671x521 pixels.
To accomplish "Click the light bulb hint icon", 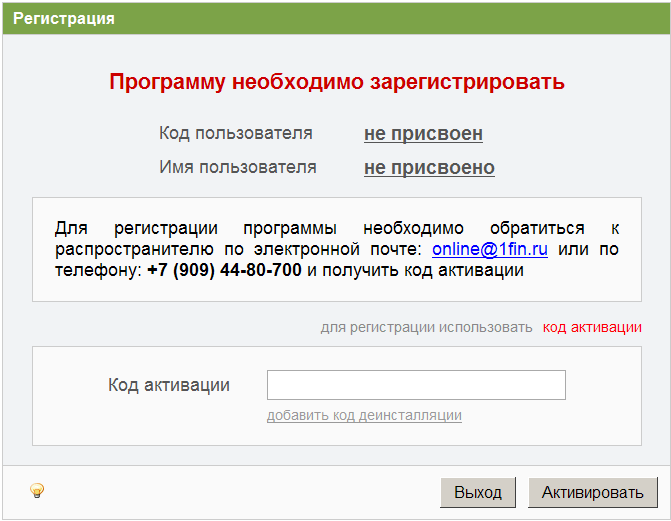I will coord(37,490).
